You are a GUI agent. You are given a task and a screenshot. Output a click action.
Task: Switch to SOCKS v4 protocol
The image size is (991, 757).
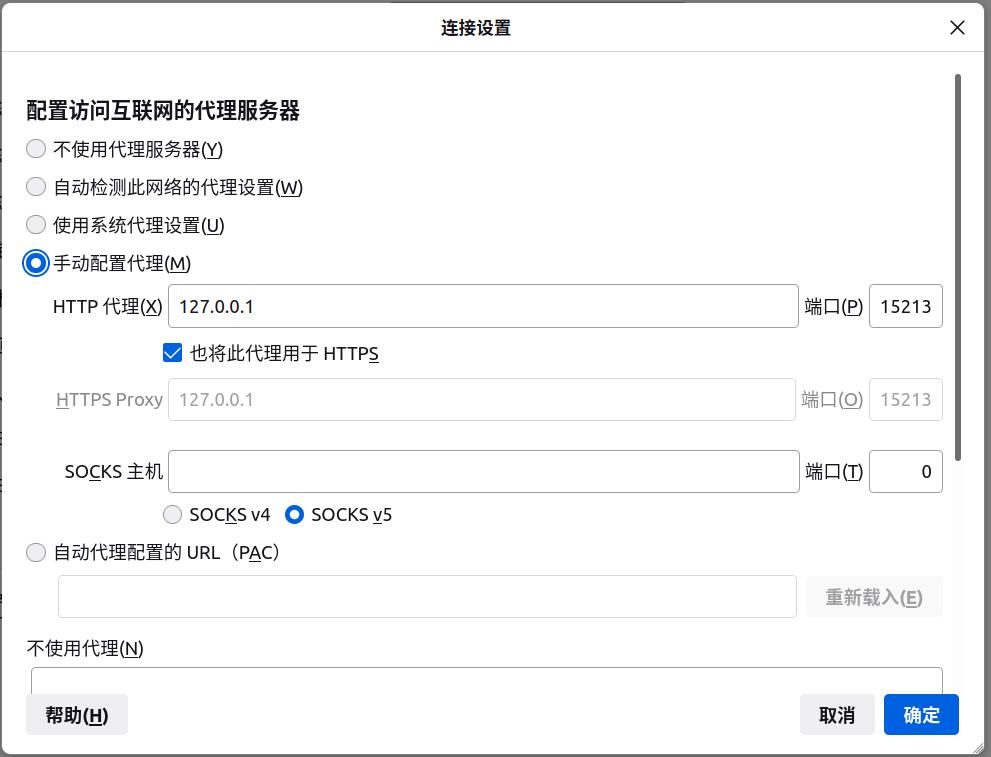coord(172,514)
